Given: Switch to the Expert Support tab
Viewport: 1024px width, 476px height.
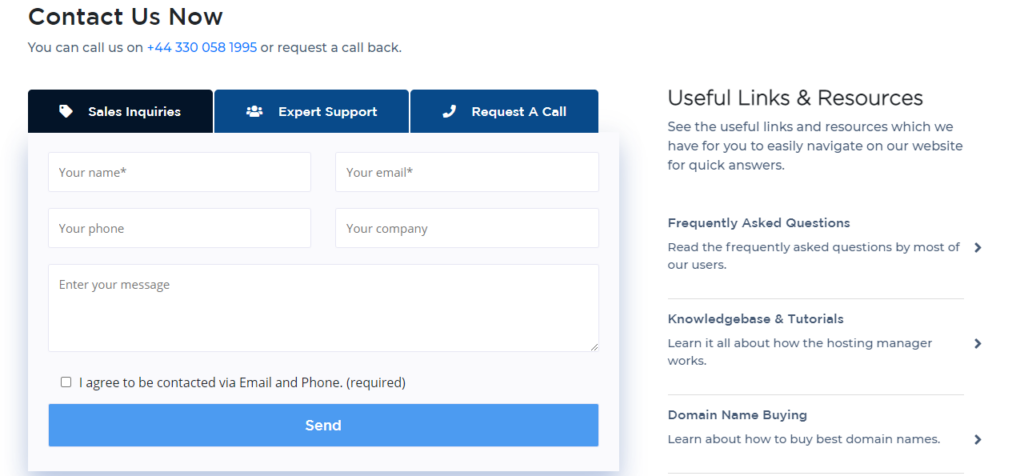Looking at the screenshot, I should (312, 111).
